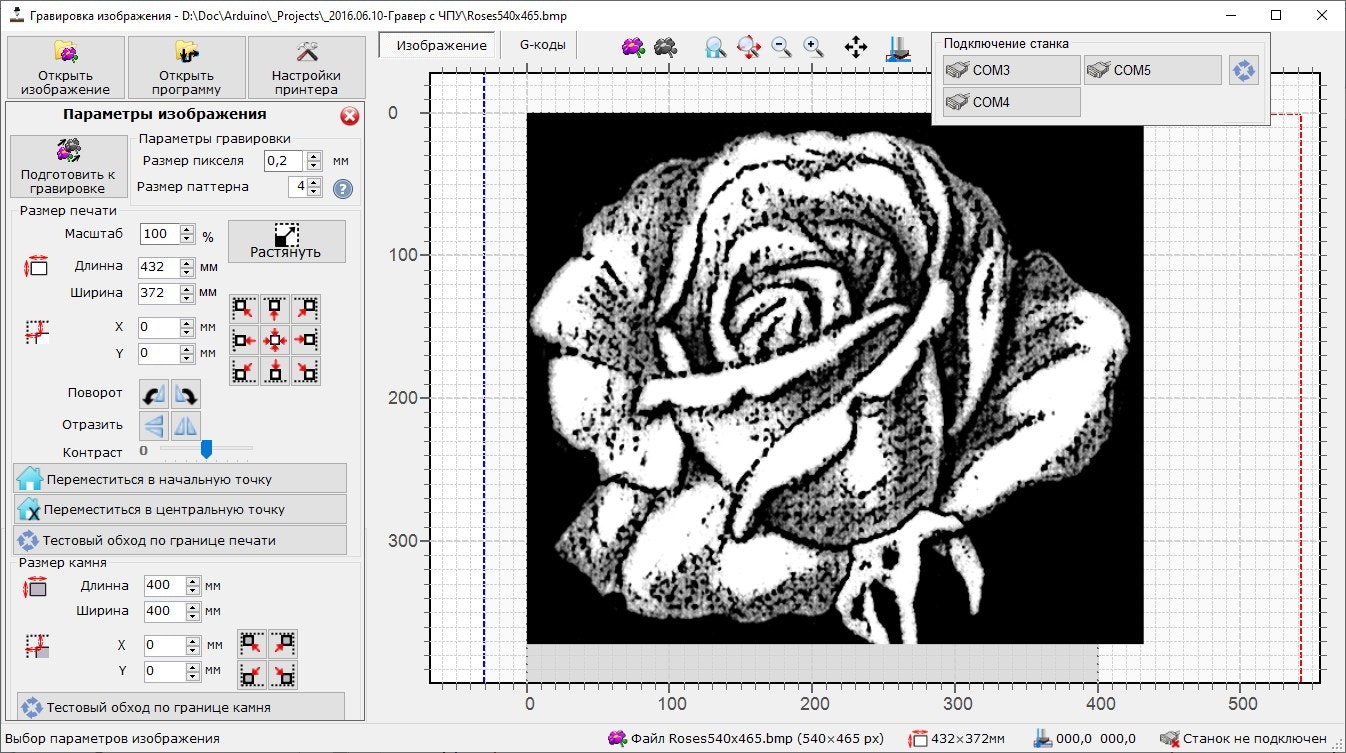Image resolution: width=1346 pixels, height=753 pixels.
Task: Align print to left center
Action: click(x=245, y=340)
